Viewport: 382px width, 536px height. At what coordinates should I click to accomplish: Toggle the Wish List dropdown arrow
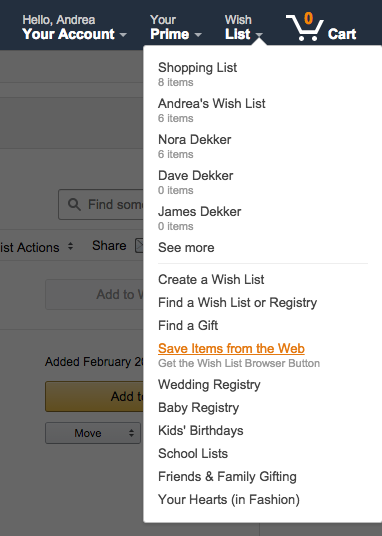pyautogui.click(x=259, y=35)
